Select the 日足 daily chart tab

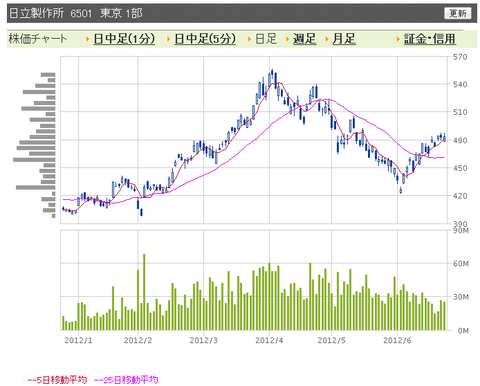266,39
